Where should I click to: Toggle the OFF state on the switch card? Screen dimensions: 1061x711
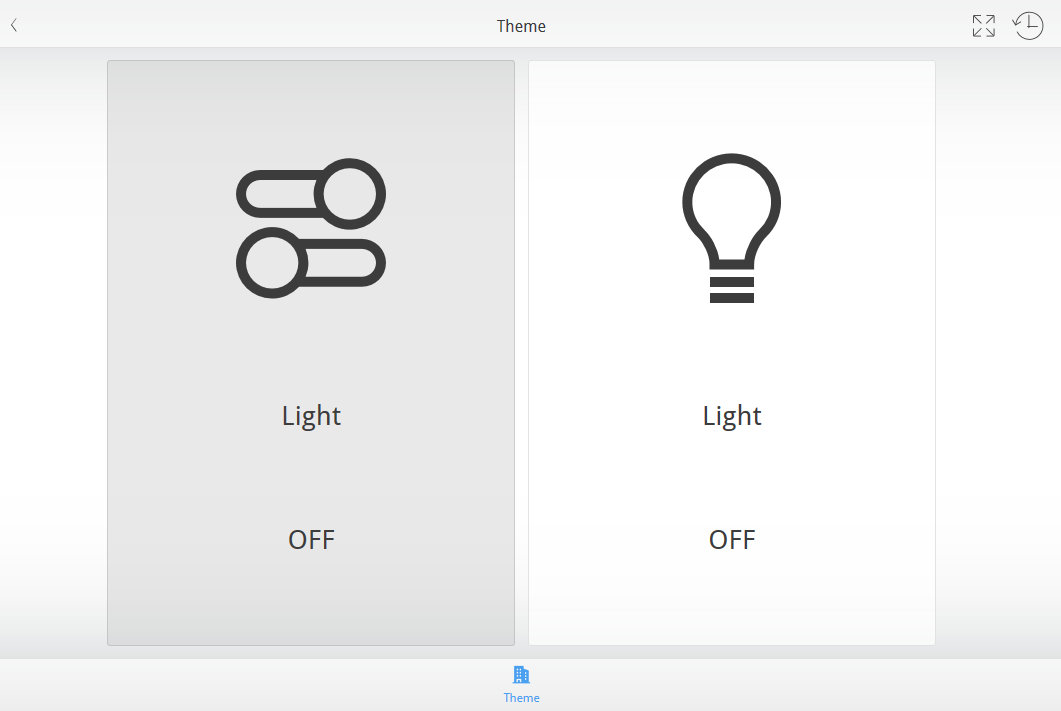311,540
